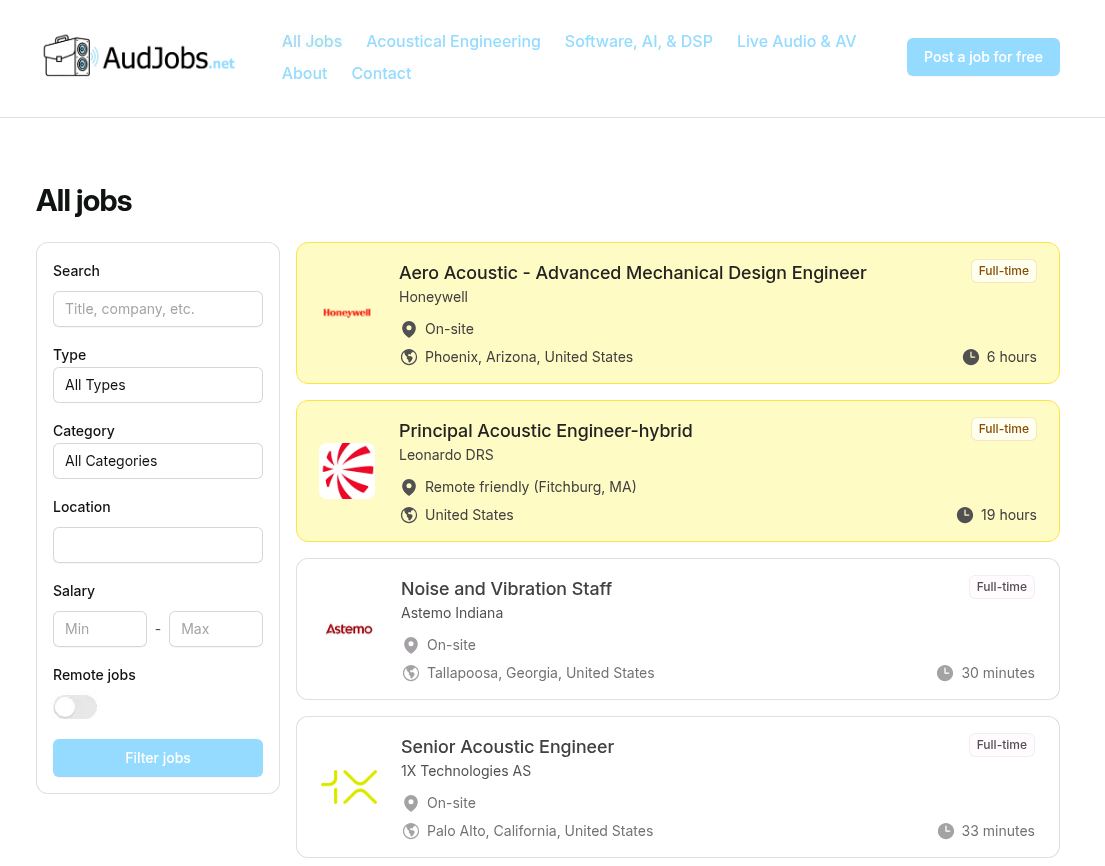This screenshot has height=866, width=1105.
Task: Click the Honeywell company logo
Action: 347,313
